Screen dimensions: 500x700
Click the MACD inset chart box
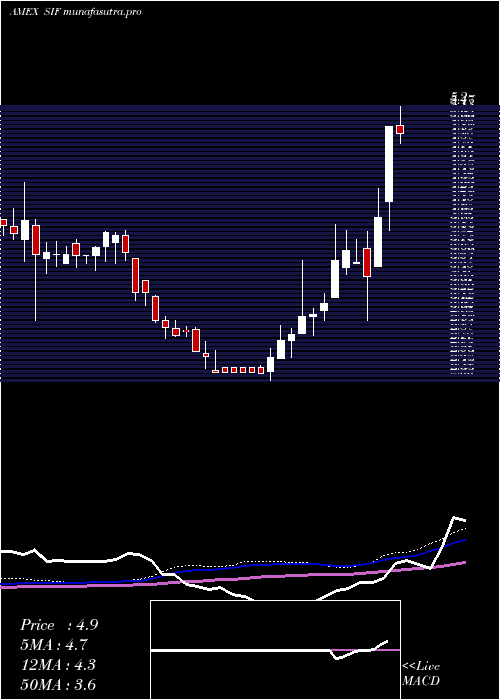tap(275, 650)
